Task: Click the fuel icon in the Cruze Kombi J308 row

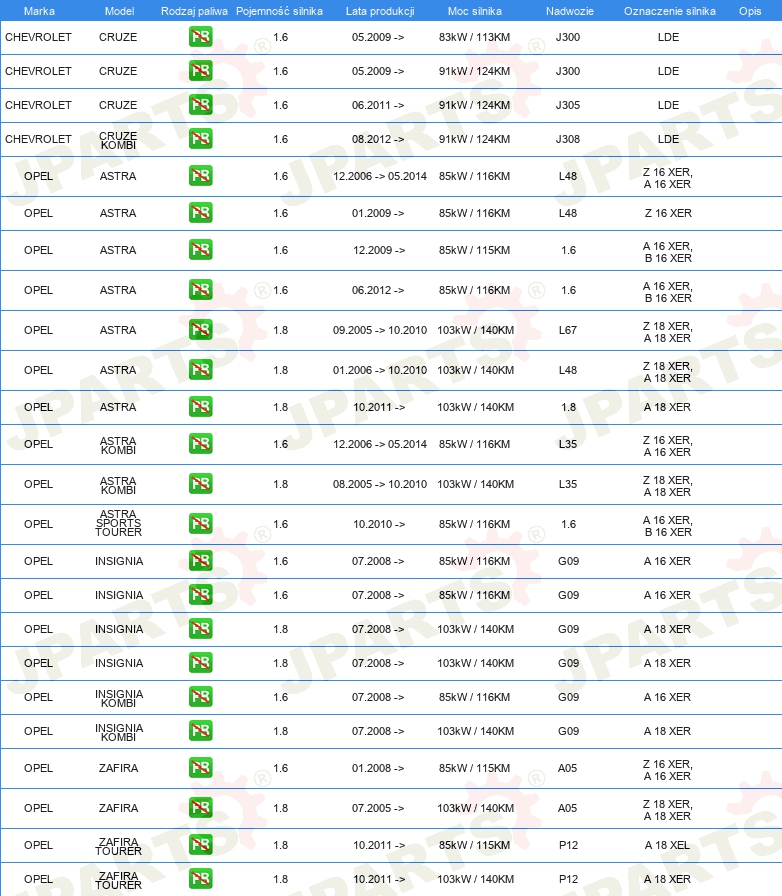Action: tap(201, 139)
